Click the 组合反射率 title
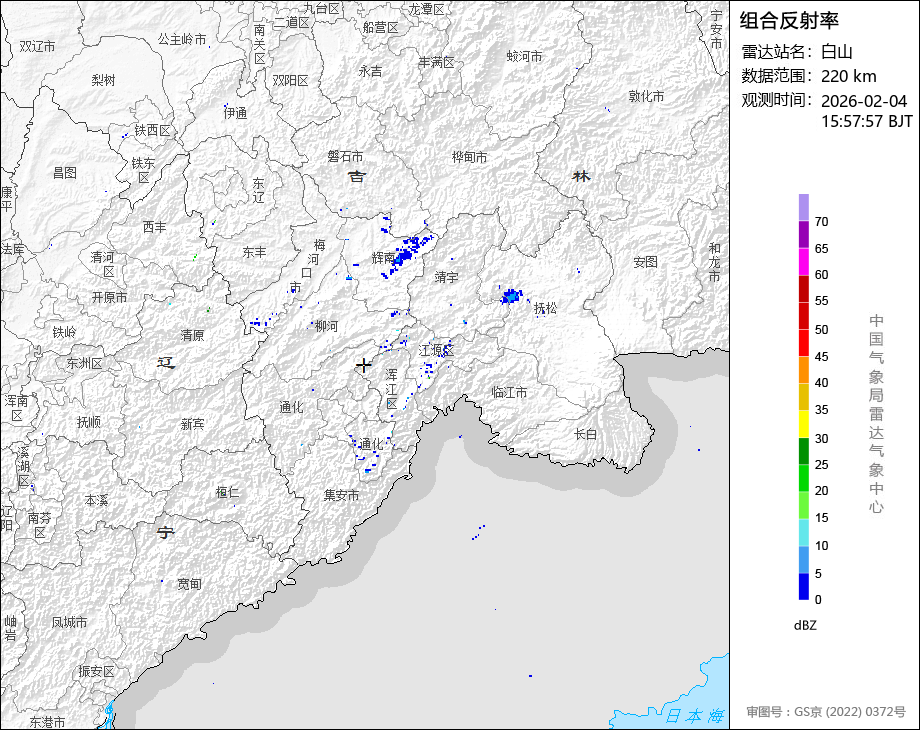Screen dimensions: 920x730 click(x=789, y=21)
